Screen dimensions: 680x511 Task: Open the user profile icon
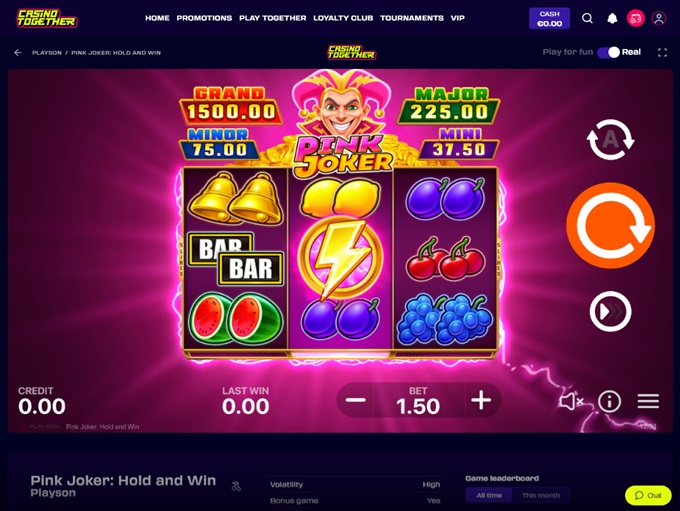[659, 18]
